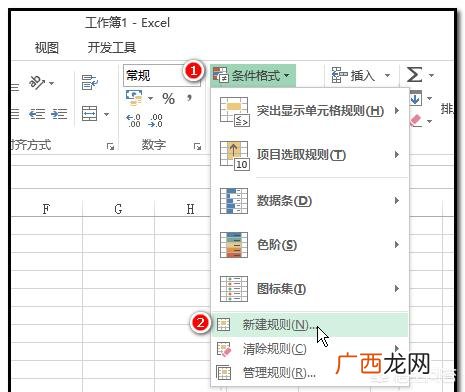Open the Icon Sets (图标集) submenu
465x392 pixels.
(x=310, y=289)
